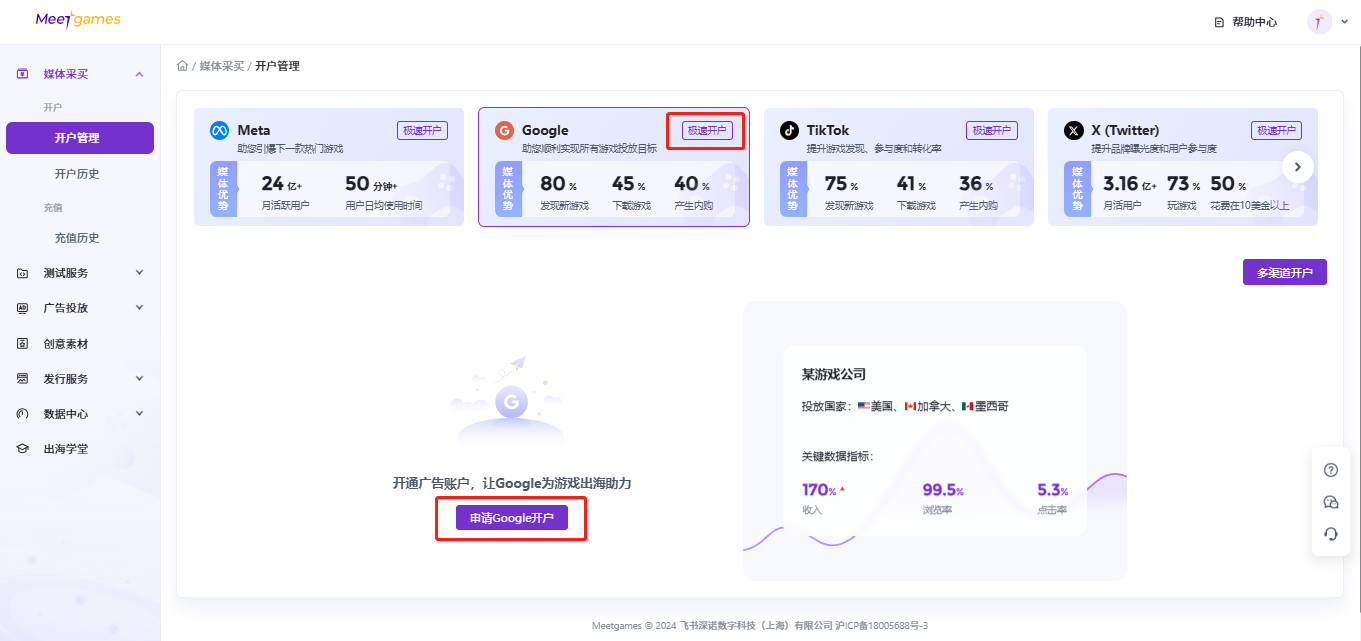Select the 充值历史 menu item

point(80,237)
